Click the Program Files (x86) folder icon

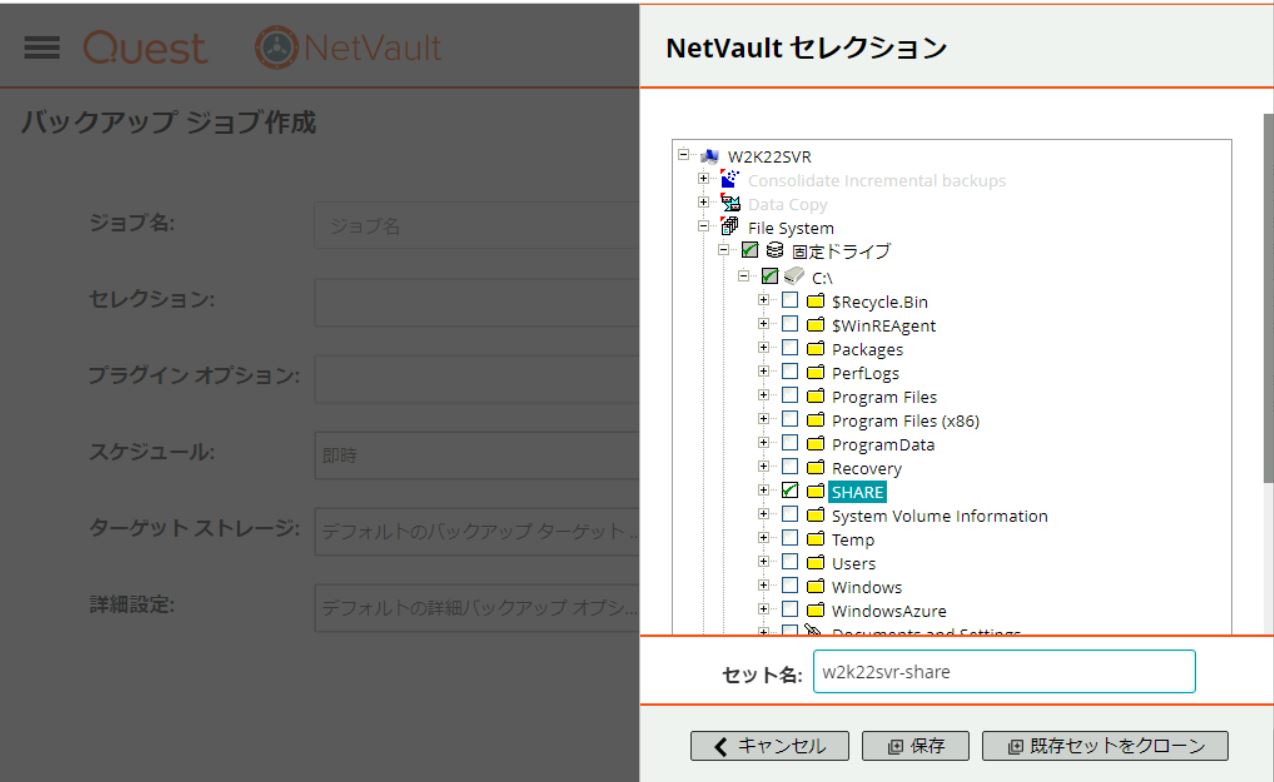point(815,420)
